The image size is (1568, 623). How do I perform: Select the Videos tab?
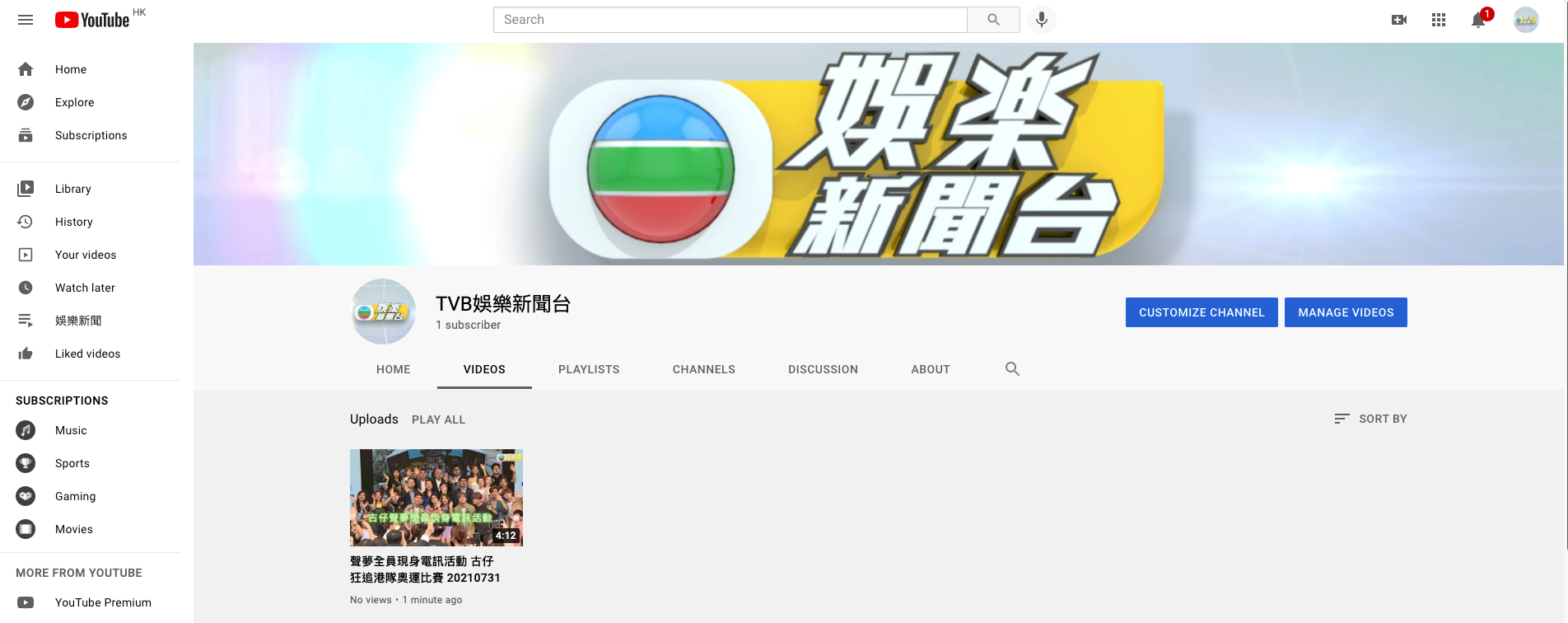[x=484, y=369]
